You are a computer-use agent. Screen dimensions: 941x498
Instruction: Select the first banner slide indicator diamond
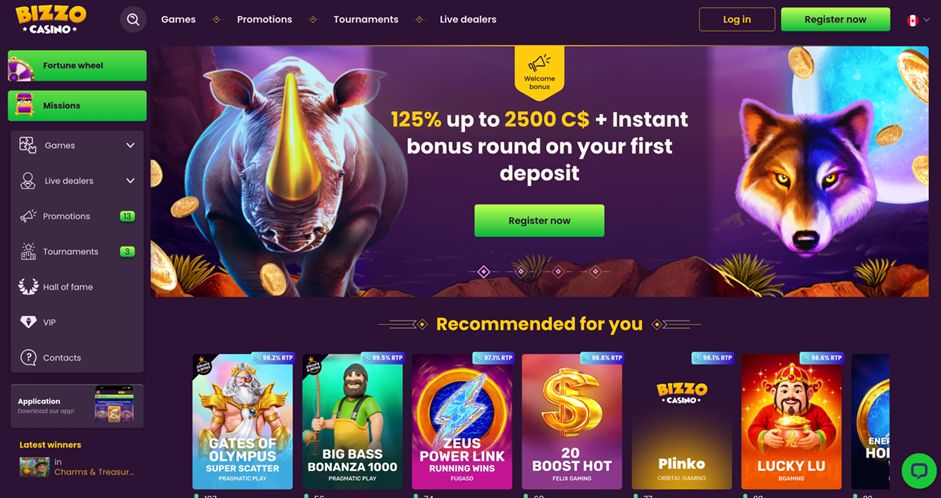(484, 272)
